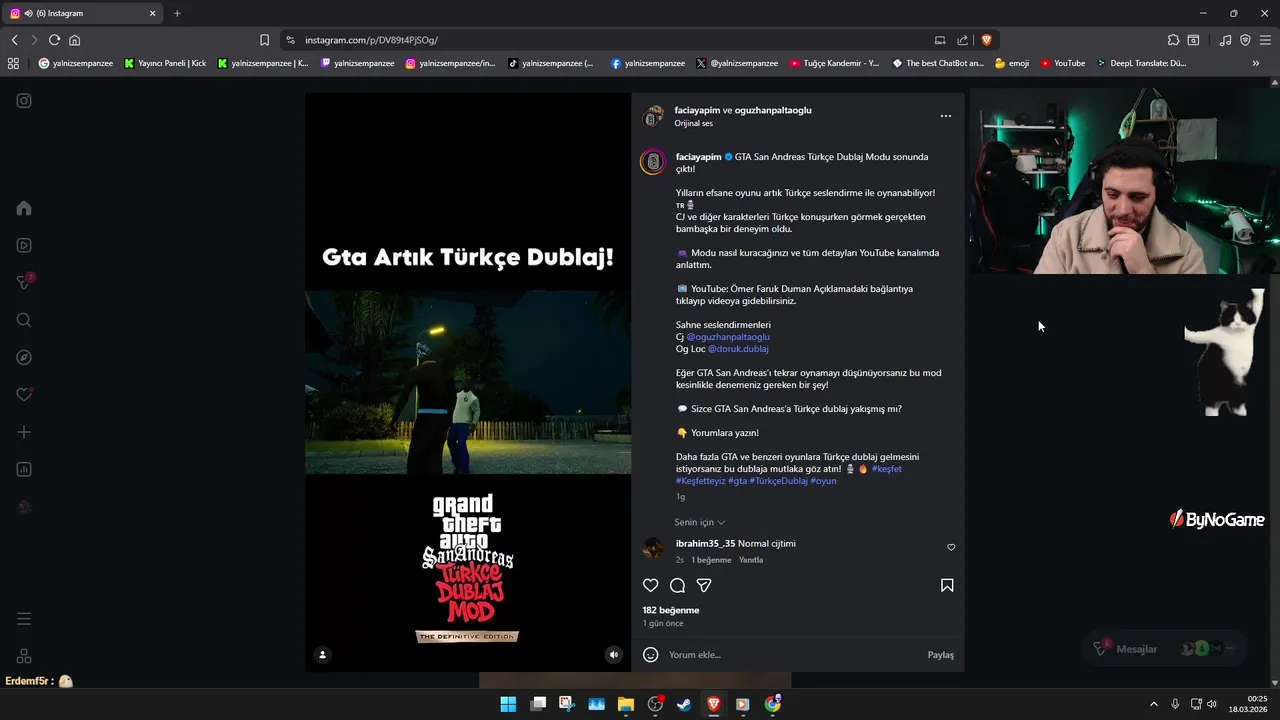Open the @doruk.dublaj mention link
This screenshot has width=1280, height=720.
pyautogui.click(x=738, y=349)
